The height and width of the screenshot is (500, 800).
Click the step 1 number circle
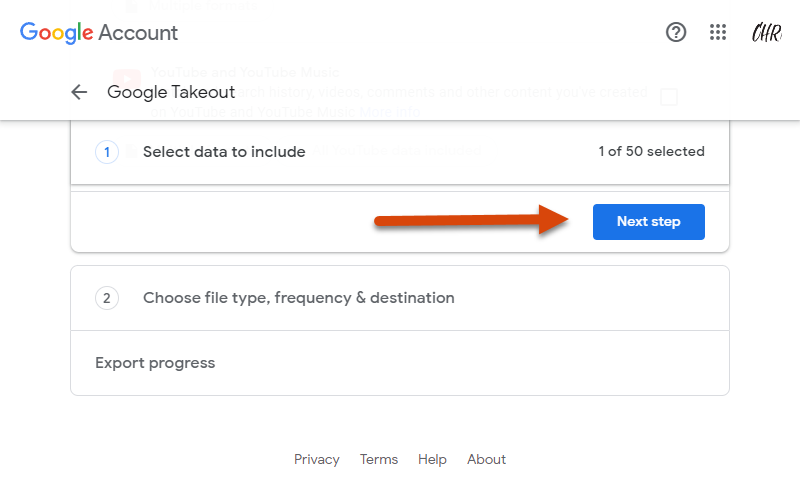(107, 152)
